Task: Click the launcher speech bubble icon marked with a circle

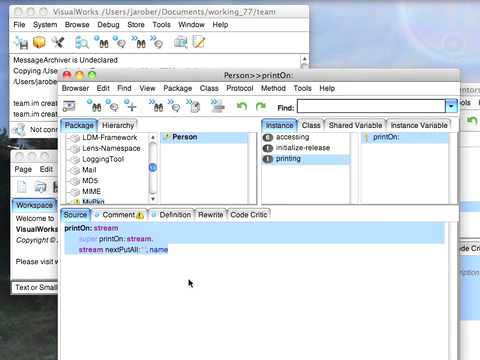Action: [119, 42]
